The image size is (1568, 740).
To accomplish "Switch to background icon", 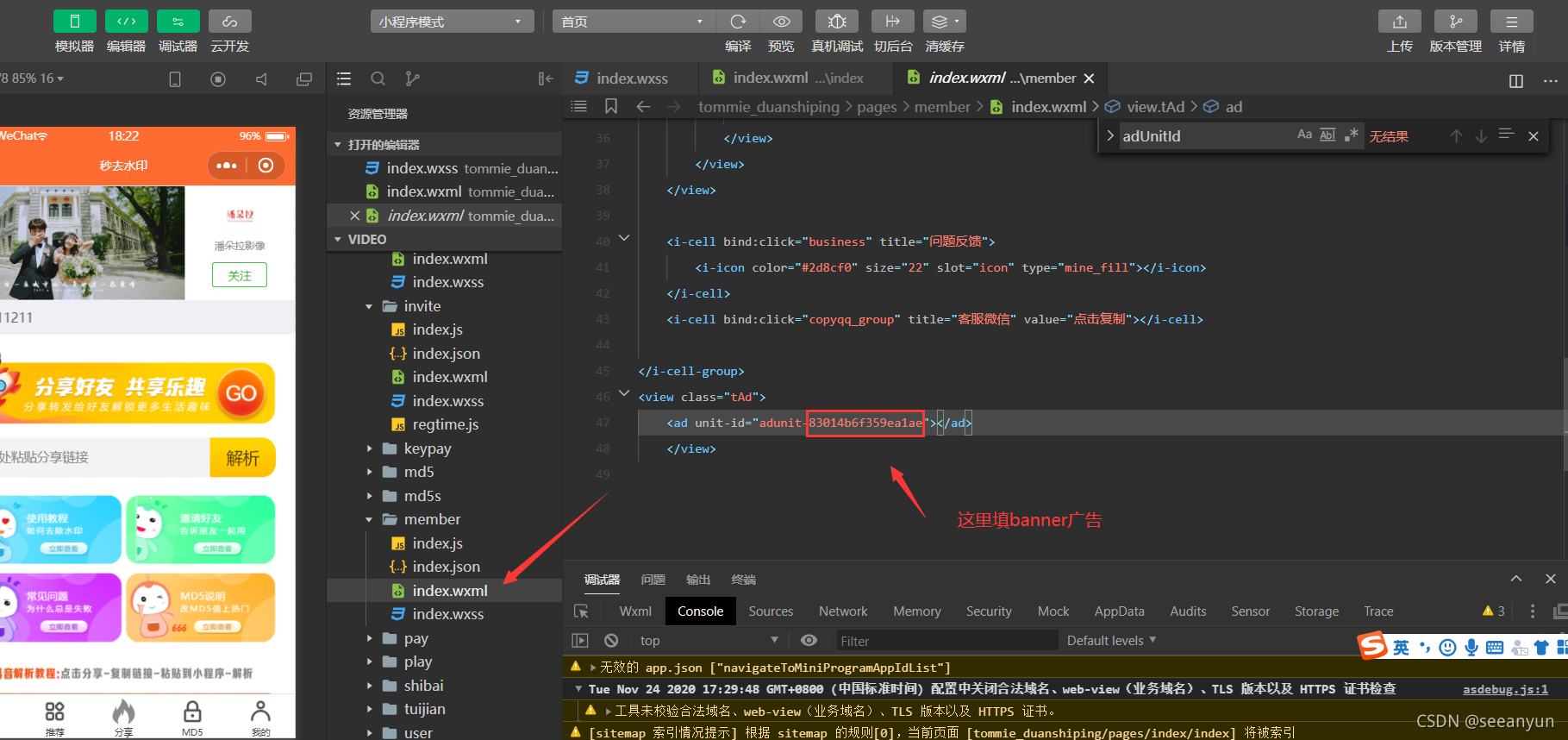I will coord(893,22).
